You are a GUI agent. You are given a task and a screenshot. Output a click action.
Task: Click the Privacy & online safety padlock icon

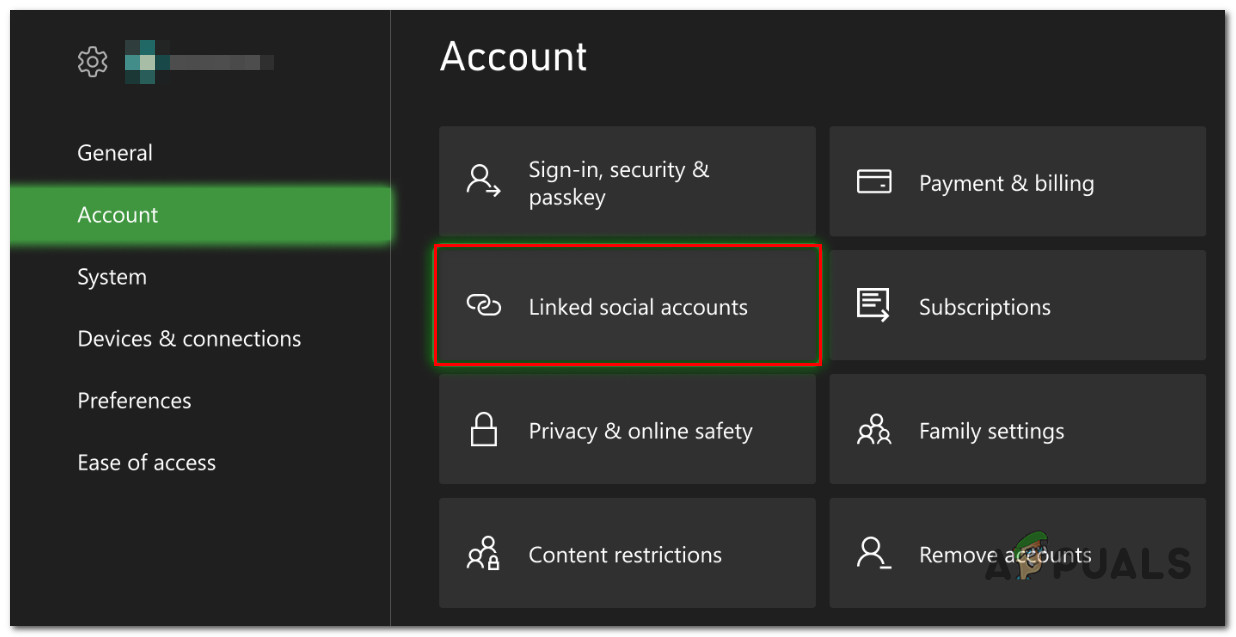[x=483, y=430]
